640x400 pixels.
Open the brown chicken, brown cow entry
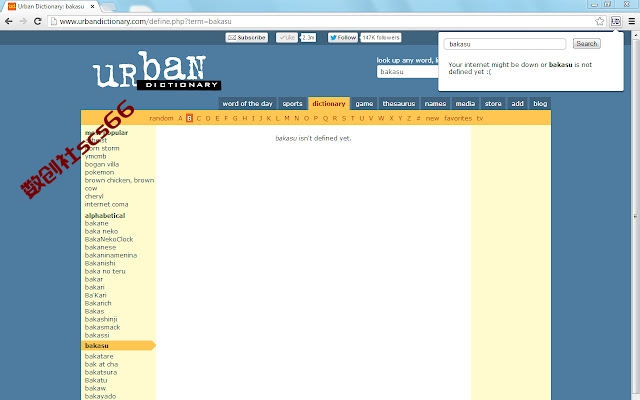click(119, 184)
